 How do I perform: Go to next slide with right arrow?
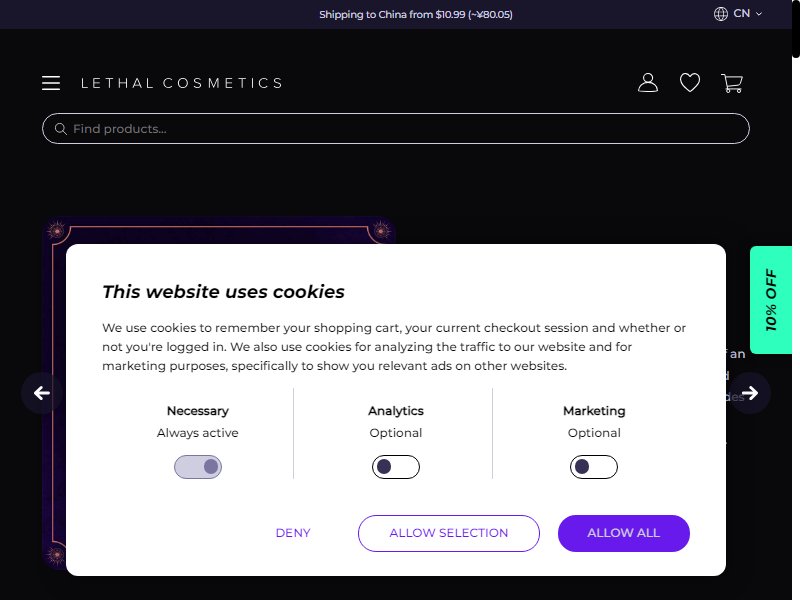coord(749,392)
